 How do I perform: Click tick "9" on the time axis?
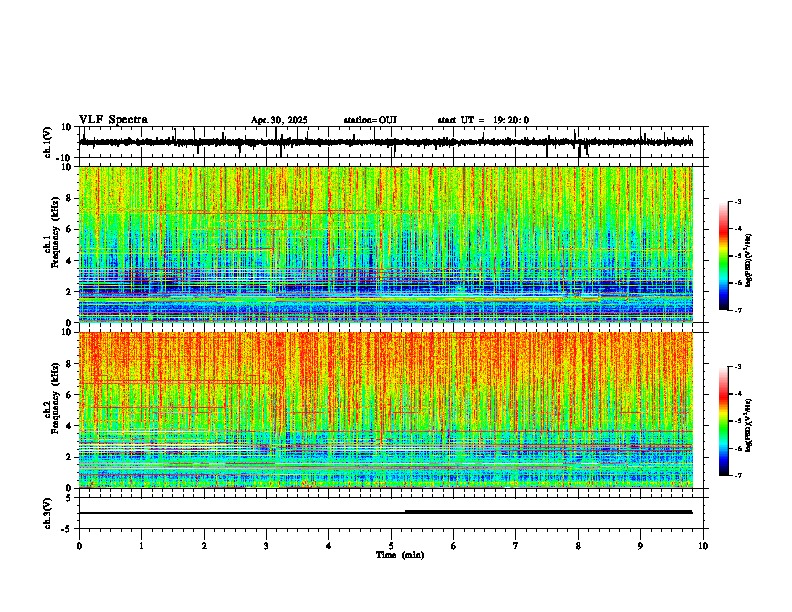coord(640,546)
